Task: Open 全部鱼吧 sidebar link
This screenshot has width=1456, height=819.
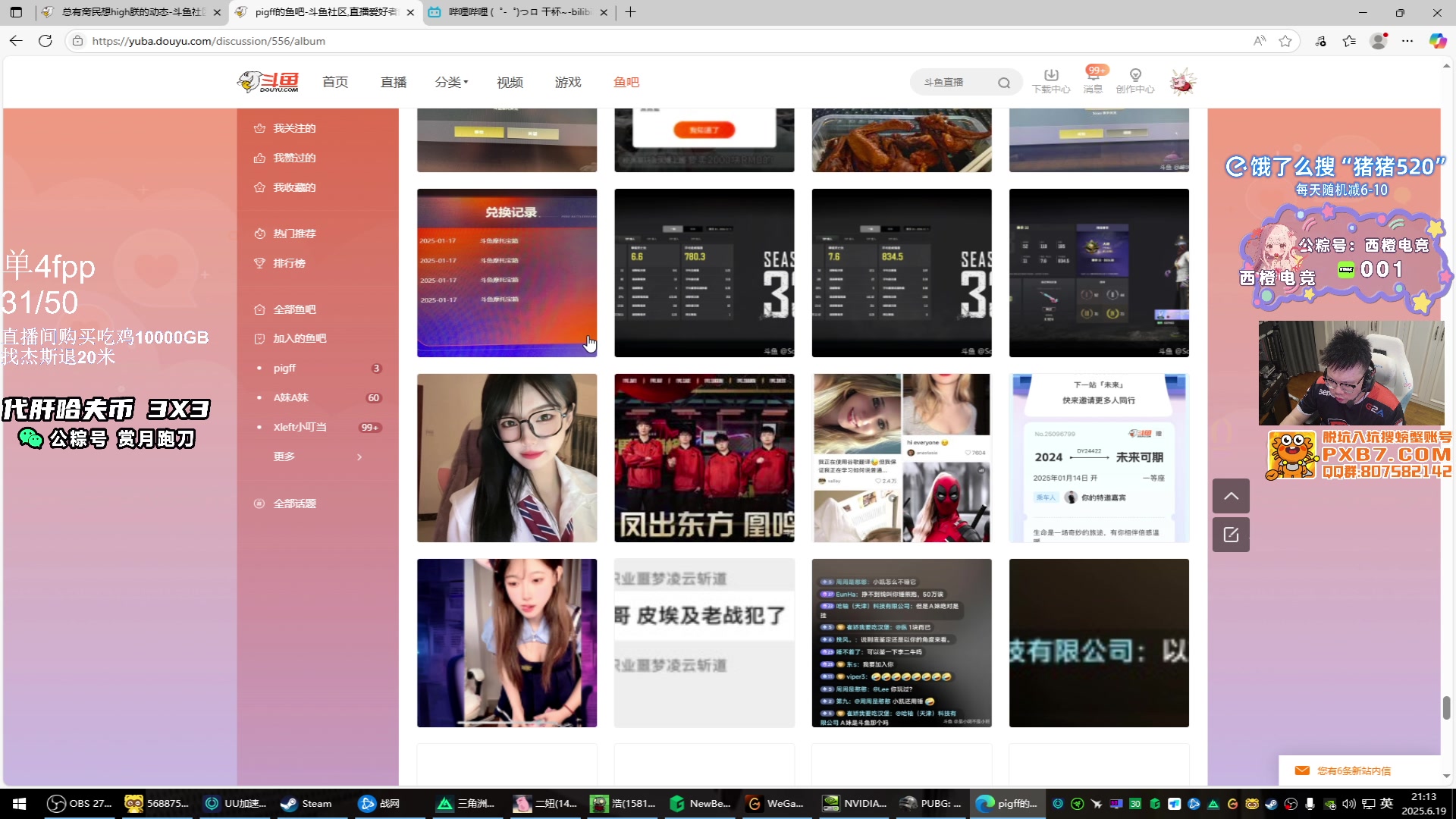Action: (x=285, y=309)
